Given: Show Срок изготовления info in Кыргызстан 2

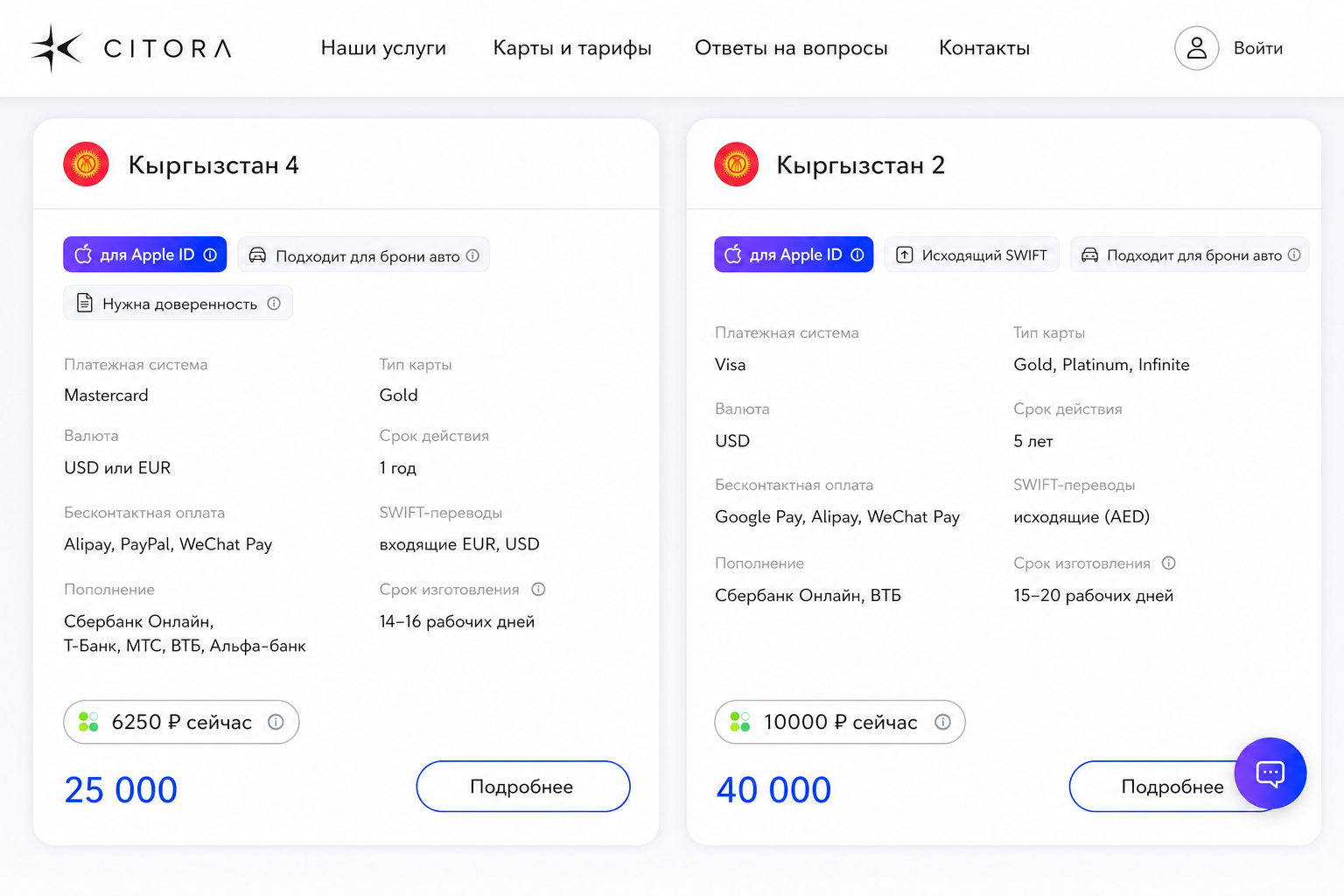Looking at the screenshot, I should click(1168, 563).
